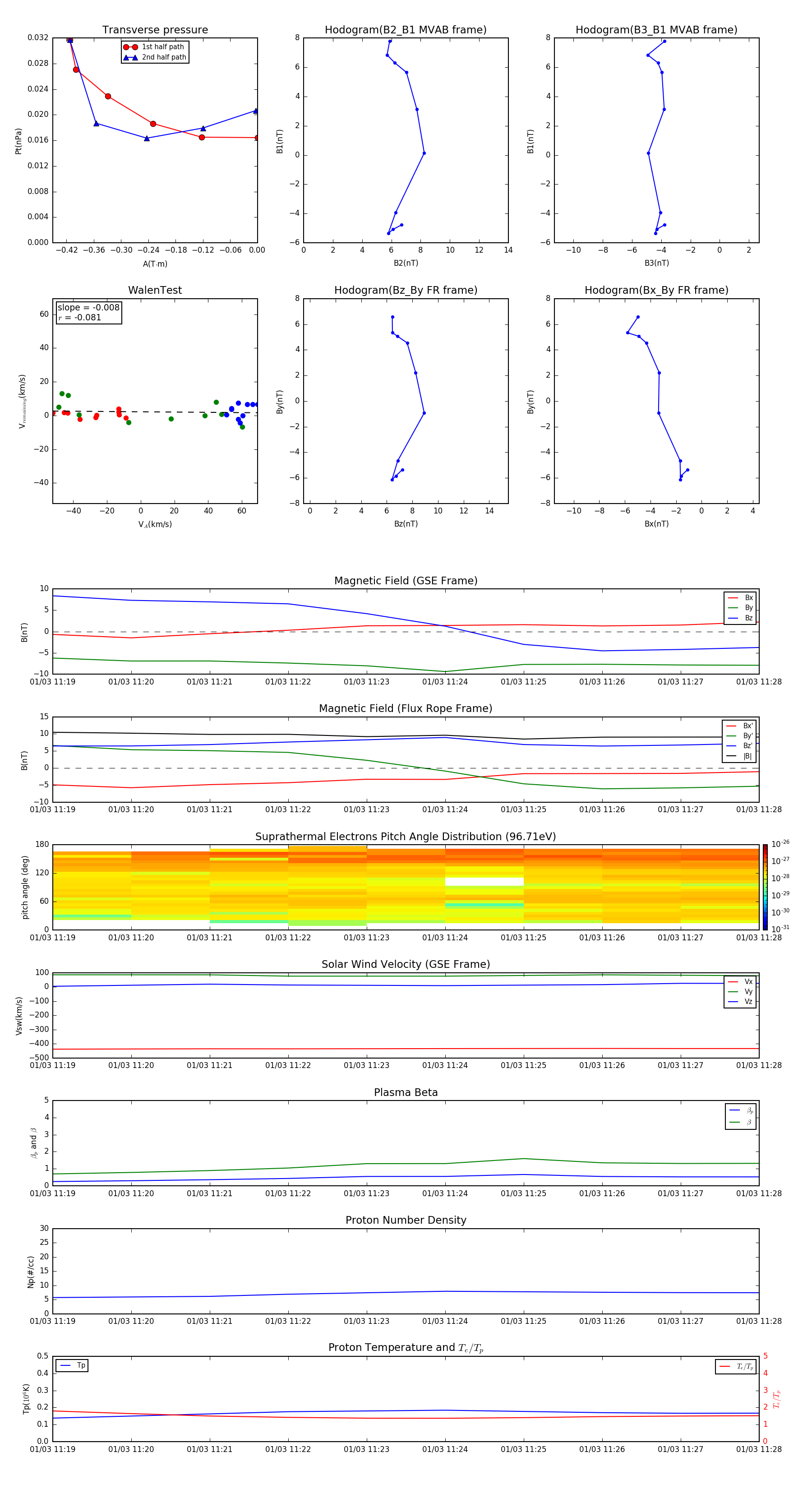The height and width of the screenshot is (1489, 812).
Task: Click the Pt(nPa) y-axis label
Action: pyautogui.click(x=18, y=141)
